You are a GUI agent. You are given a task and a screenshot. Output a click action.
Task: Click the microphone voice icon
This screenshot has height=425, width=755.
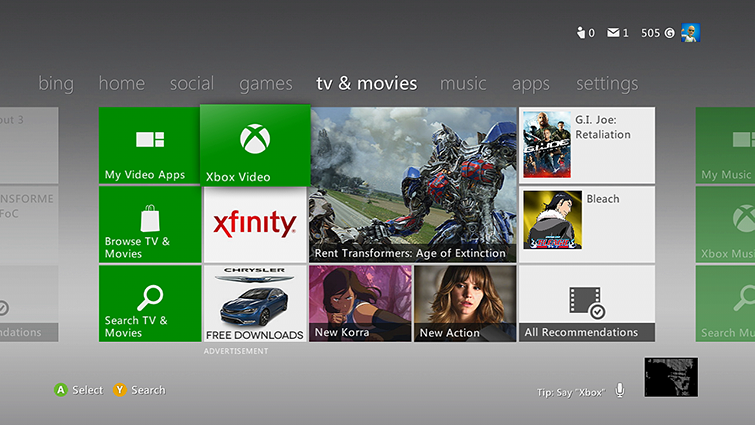620,390
